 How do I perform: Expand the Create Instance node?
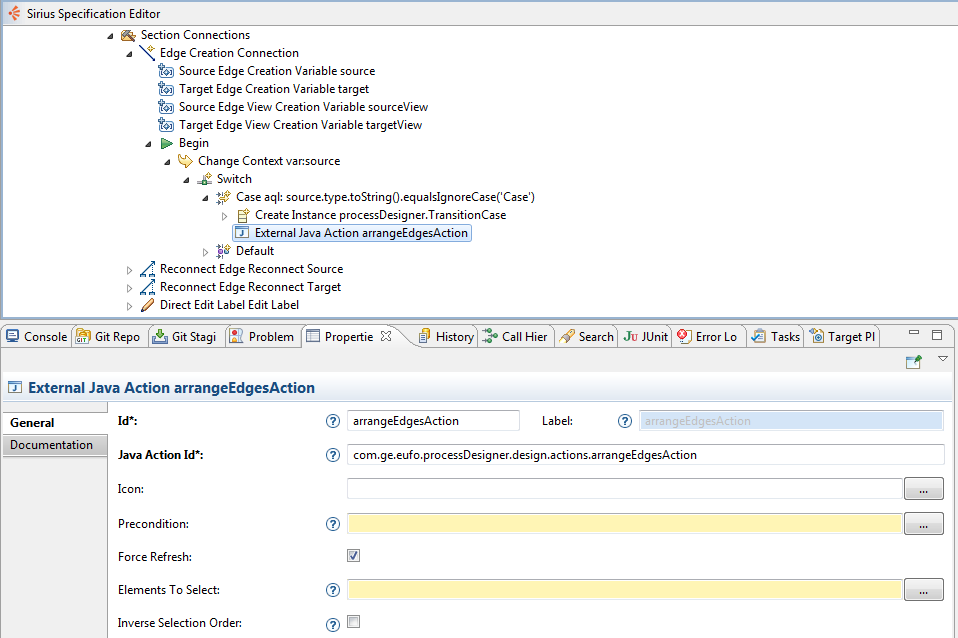[x=224, y=216]
